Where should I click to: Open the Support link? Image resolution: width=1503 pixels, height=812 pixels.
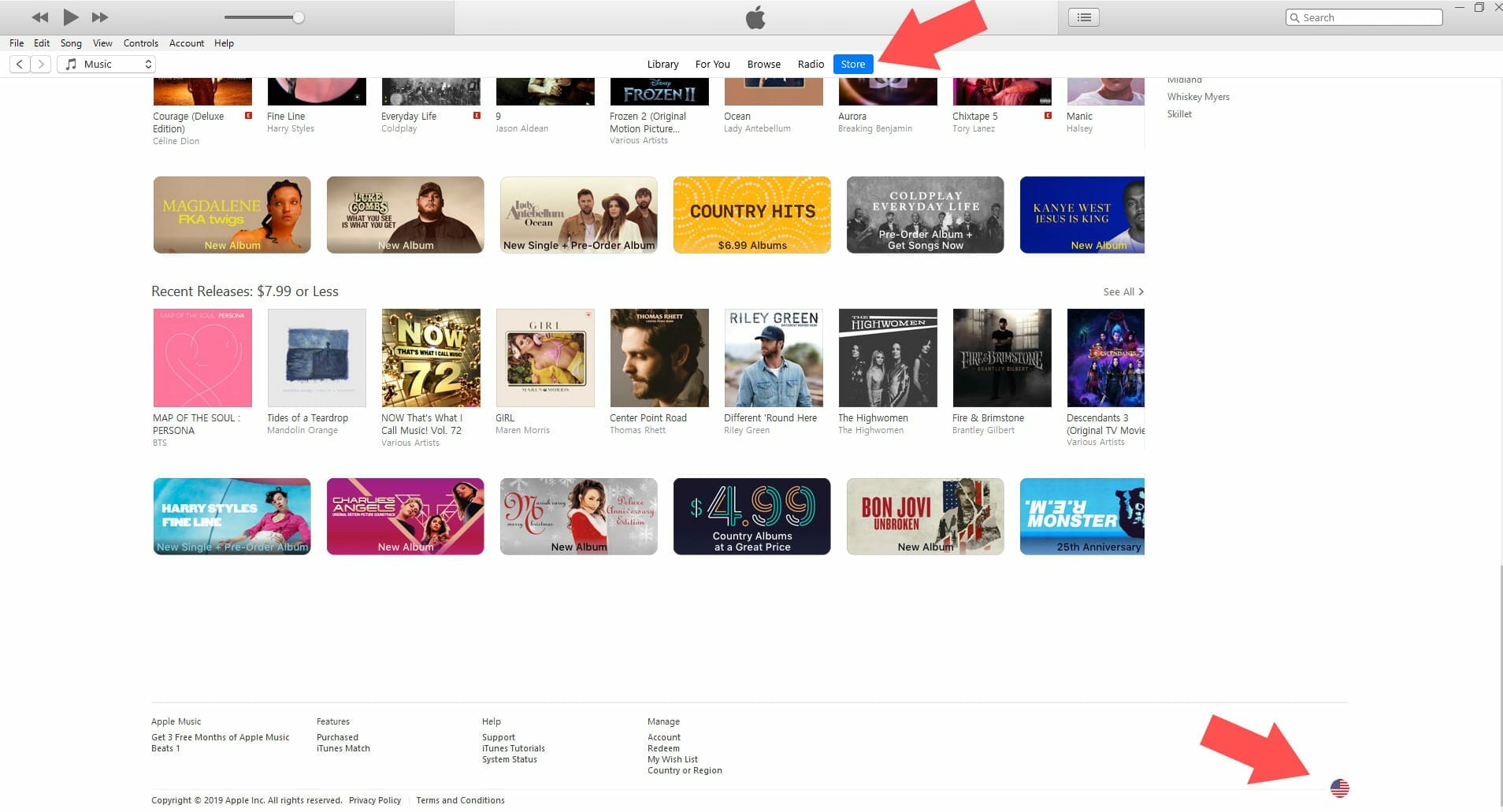[x=498, y=737]
